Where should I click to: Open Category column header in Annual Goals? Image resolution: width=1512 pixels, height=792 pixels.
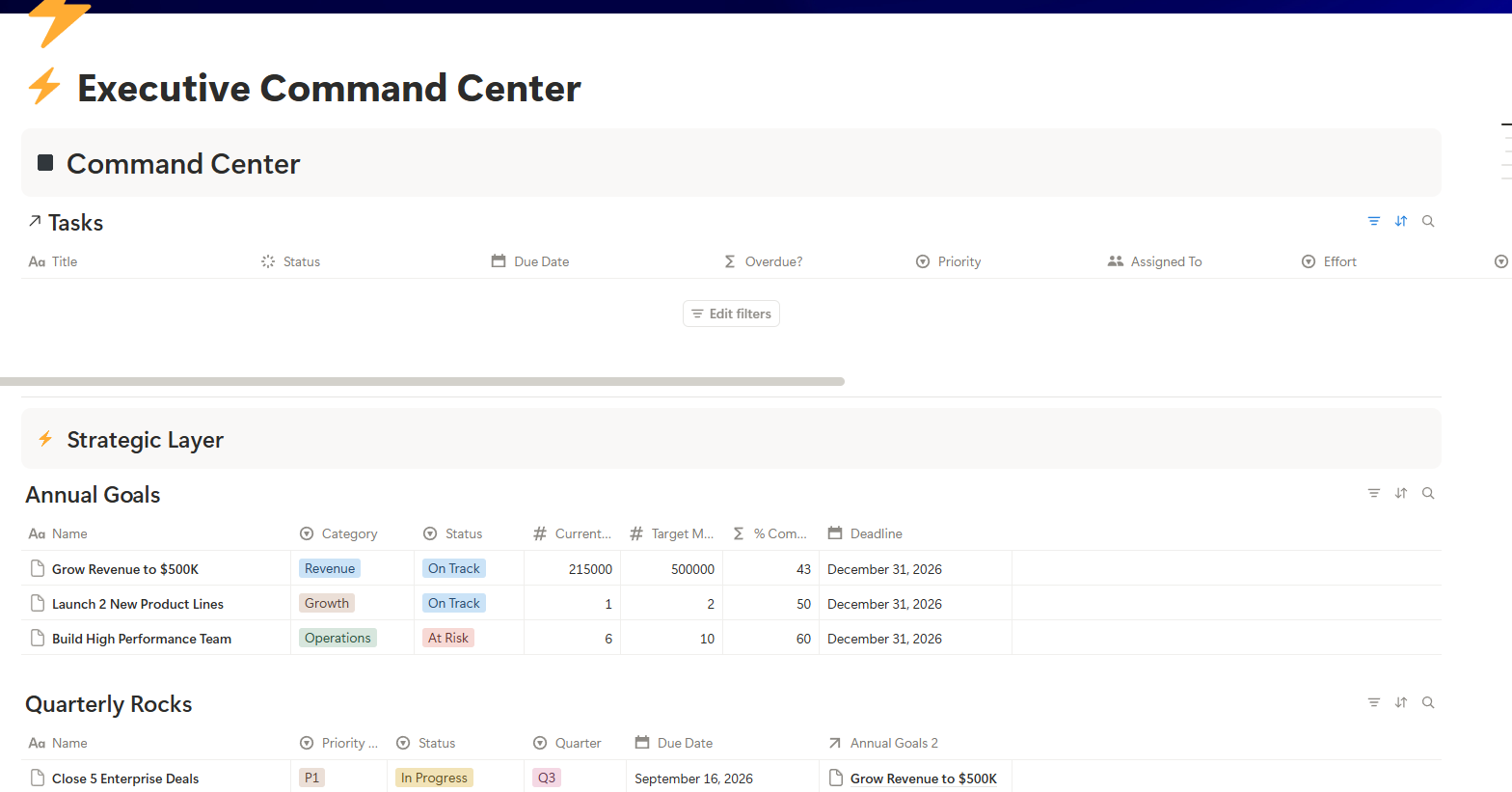[x=338, y=533]
